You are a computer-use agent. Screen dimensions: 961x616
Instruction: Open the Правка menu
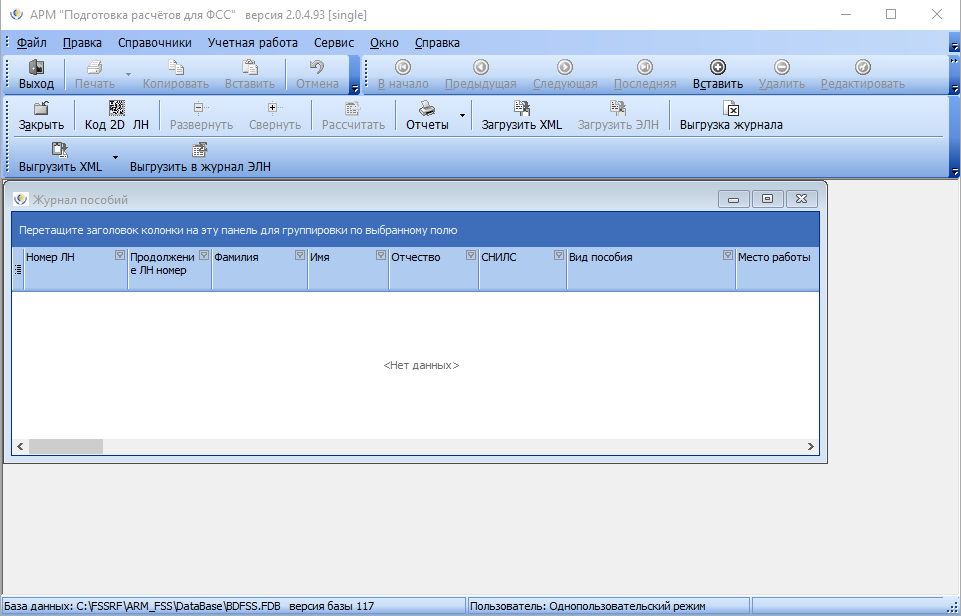tap(82, 43)
